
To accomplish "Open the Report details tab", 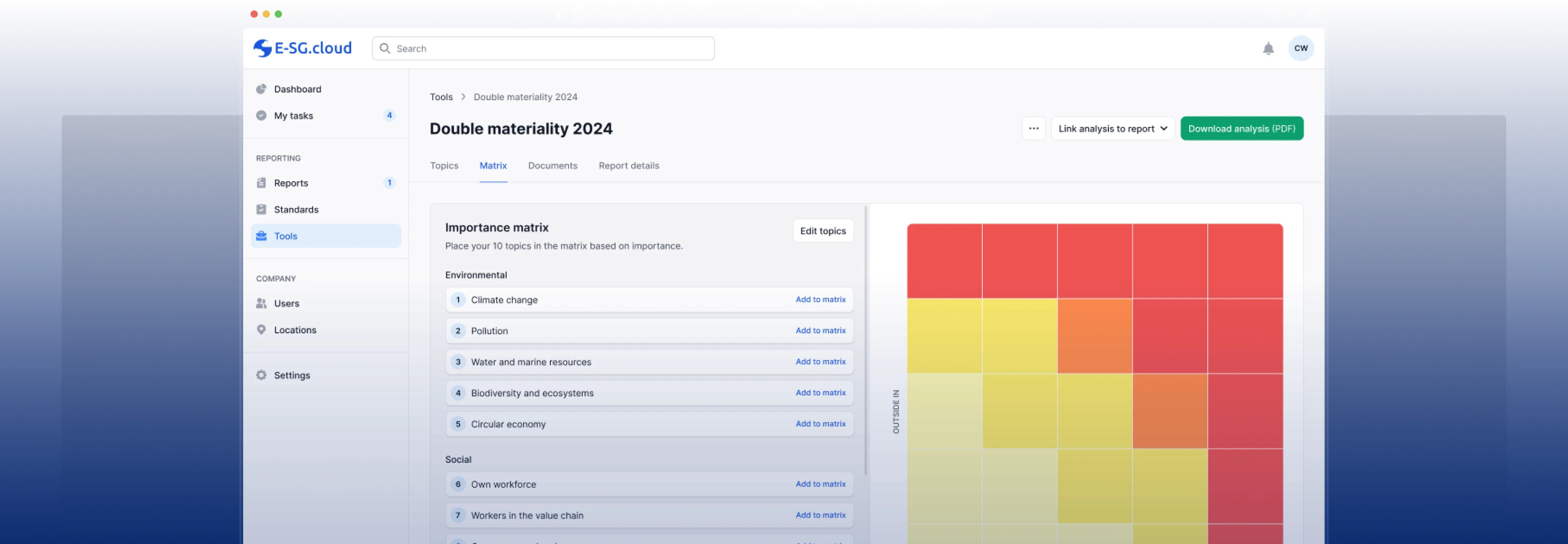I will click(x=628, y=165).
